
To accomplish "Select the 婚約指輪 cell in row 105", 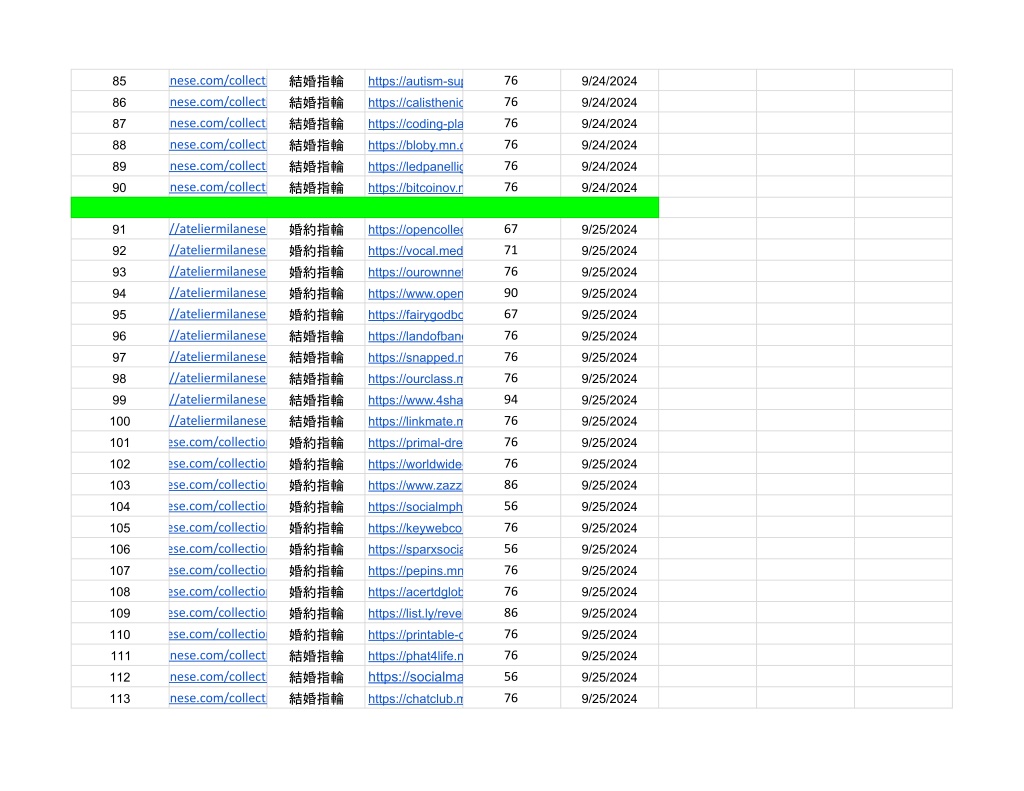I will (x=316, y=528).
